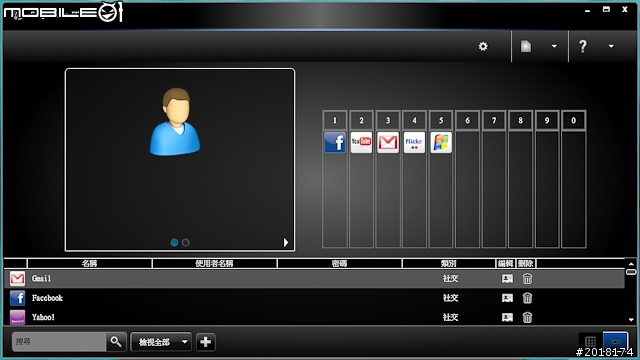Viewport: 640px width, 360px height.
Task: Click the magnifying glass search button
Action: [x=116, y=342]
